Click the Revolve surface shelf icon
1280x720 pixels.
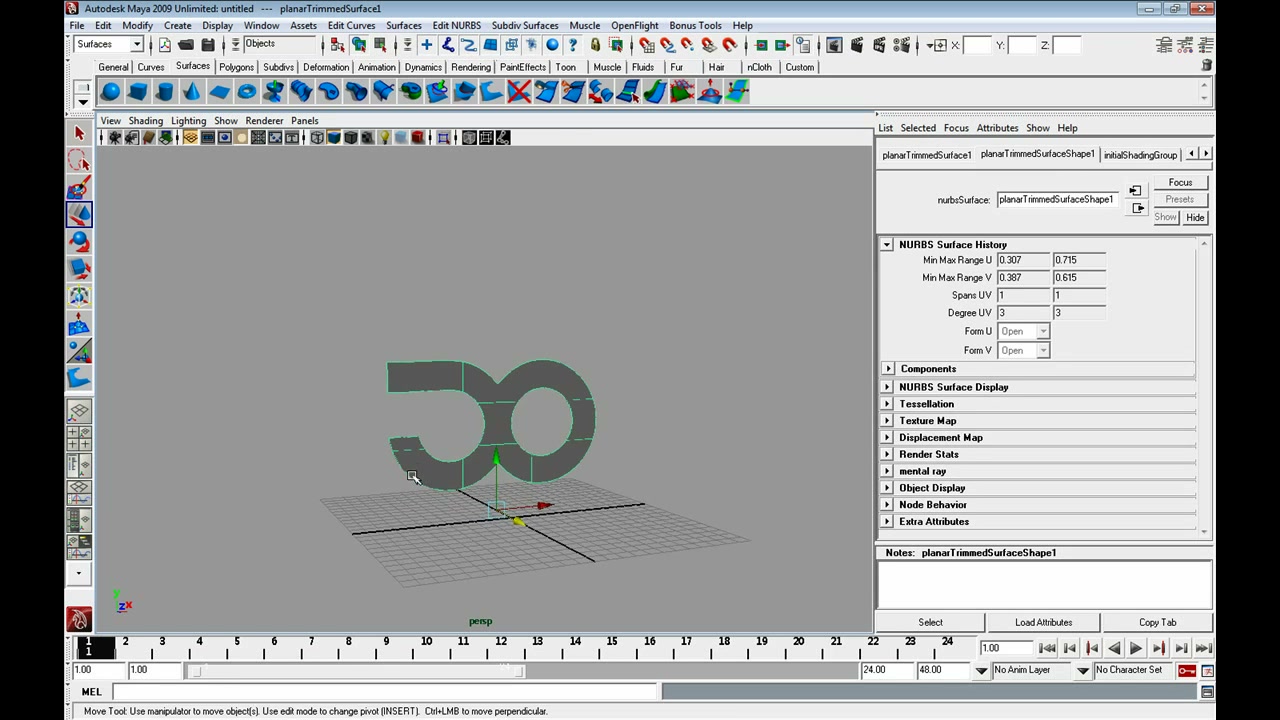pyautogui.click(x=274, y=92)
